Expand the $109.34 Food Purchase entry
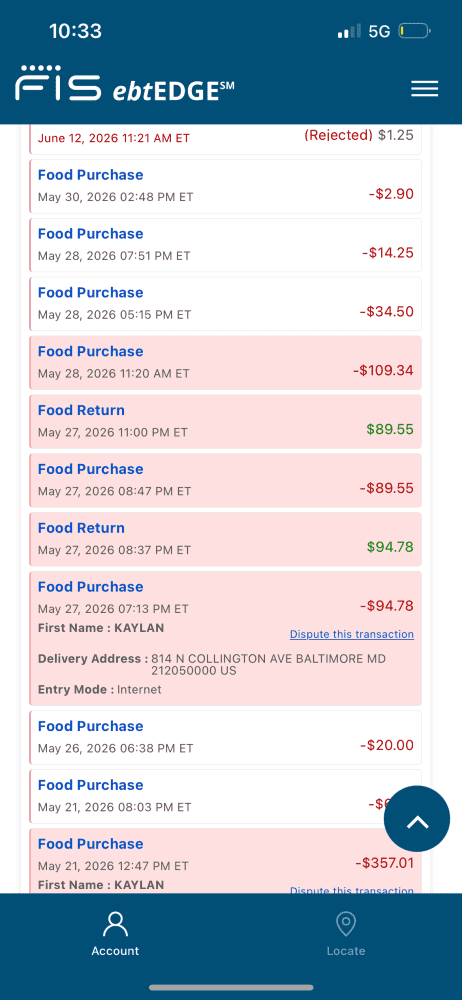This screenshot has height=1000, width=462. [x=225, y=362]
